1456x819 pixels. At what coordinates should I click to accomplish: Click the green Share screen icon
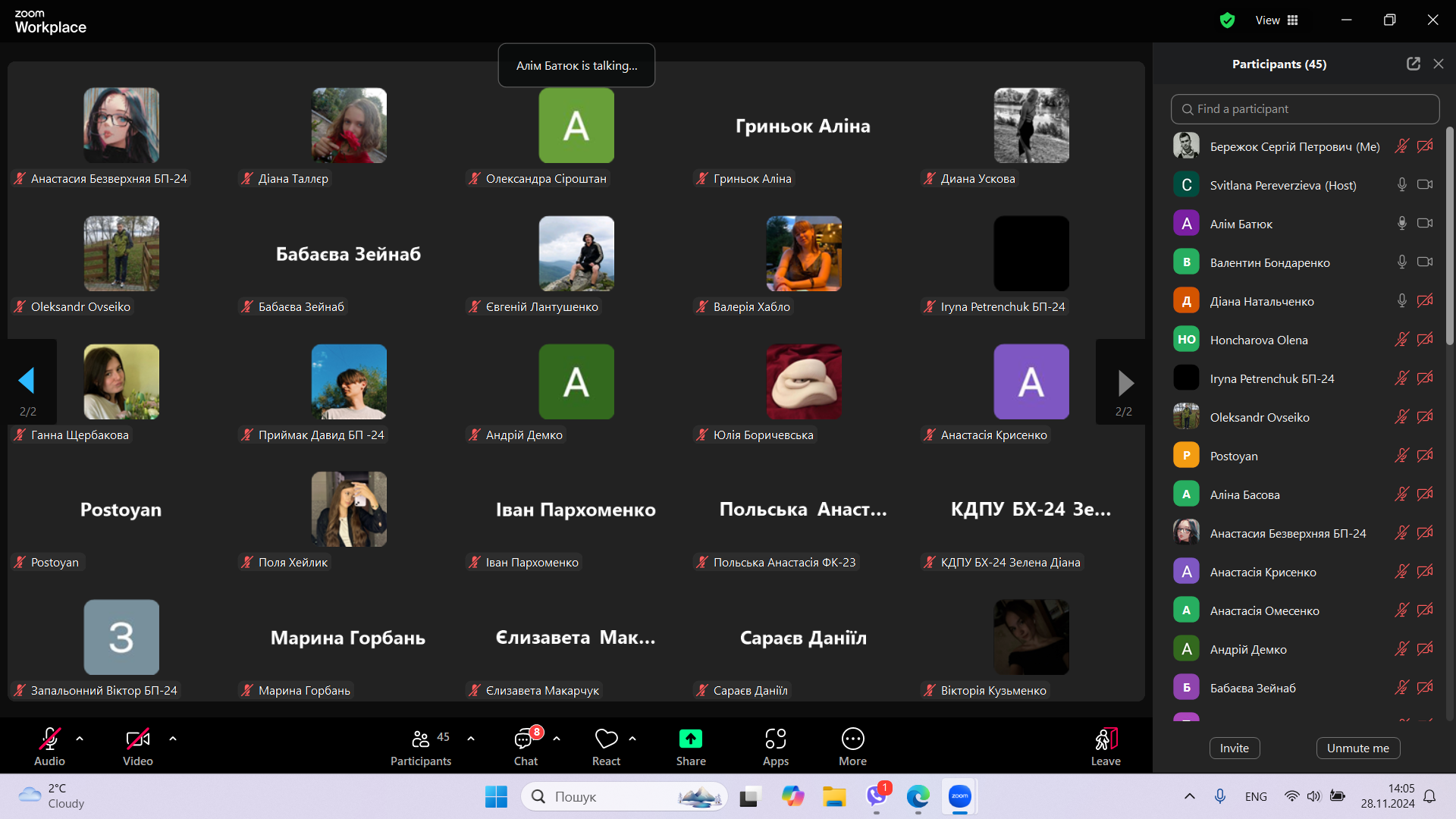690,739
